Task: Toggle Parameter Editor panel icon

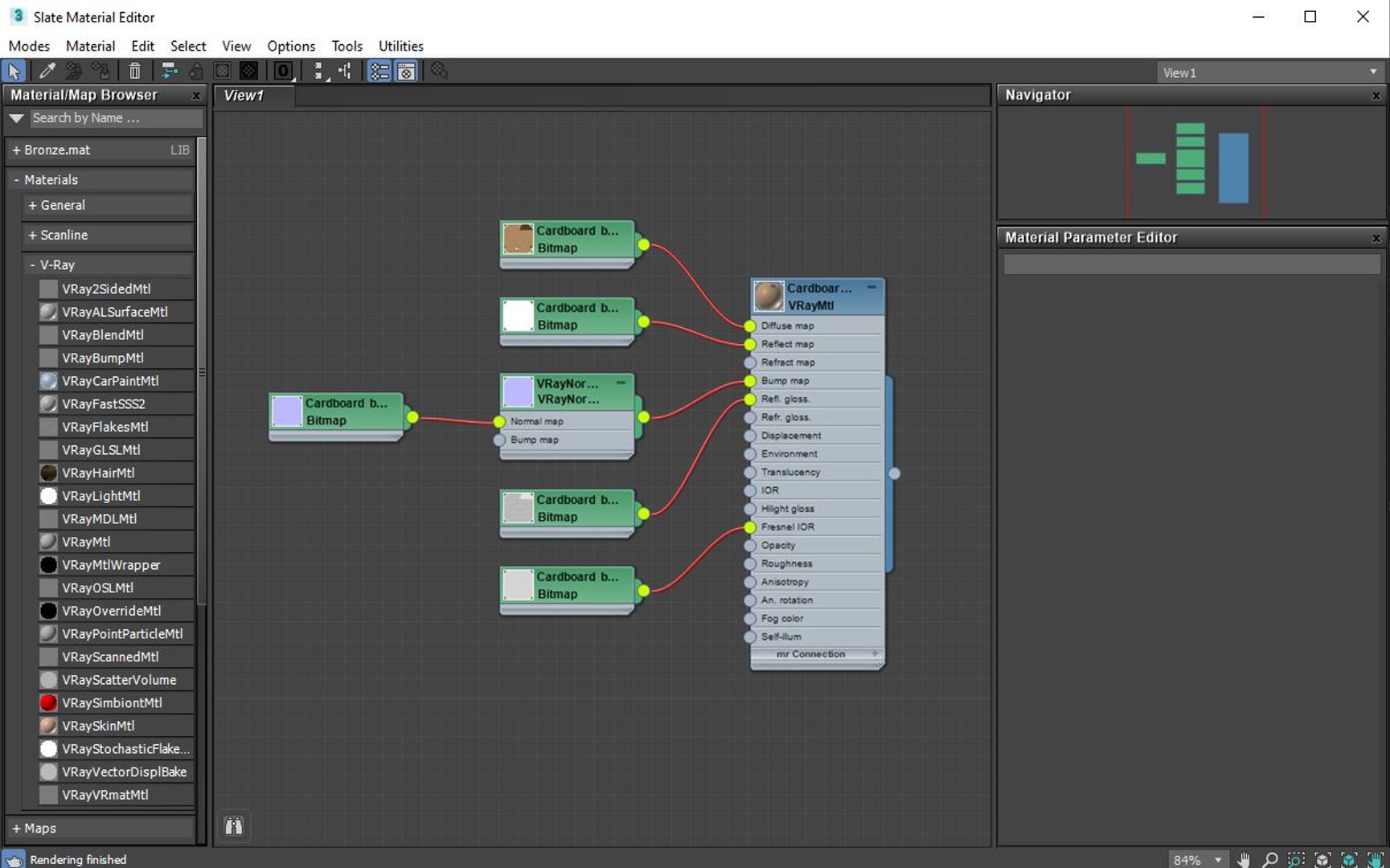Action: pyautogui.click(x=406, y=72)
